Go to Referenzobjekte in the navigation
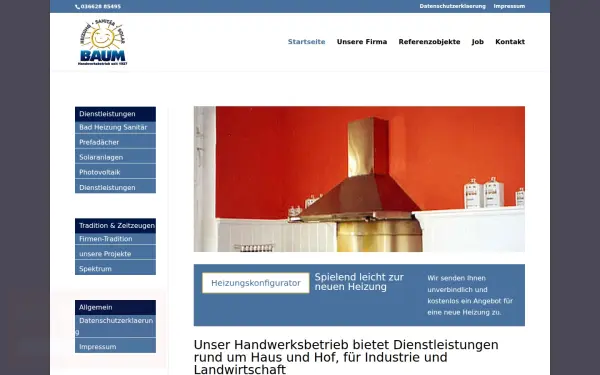The image size is (600, 375). (429, 42)
